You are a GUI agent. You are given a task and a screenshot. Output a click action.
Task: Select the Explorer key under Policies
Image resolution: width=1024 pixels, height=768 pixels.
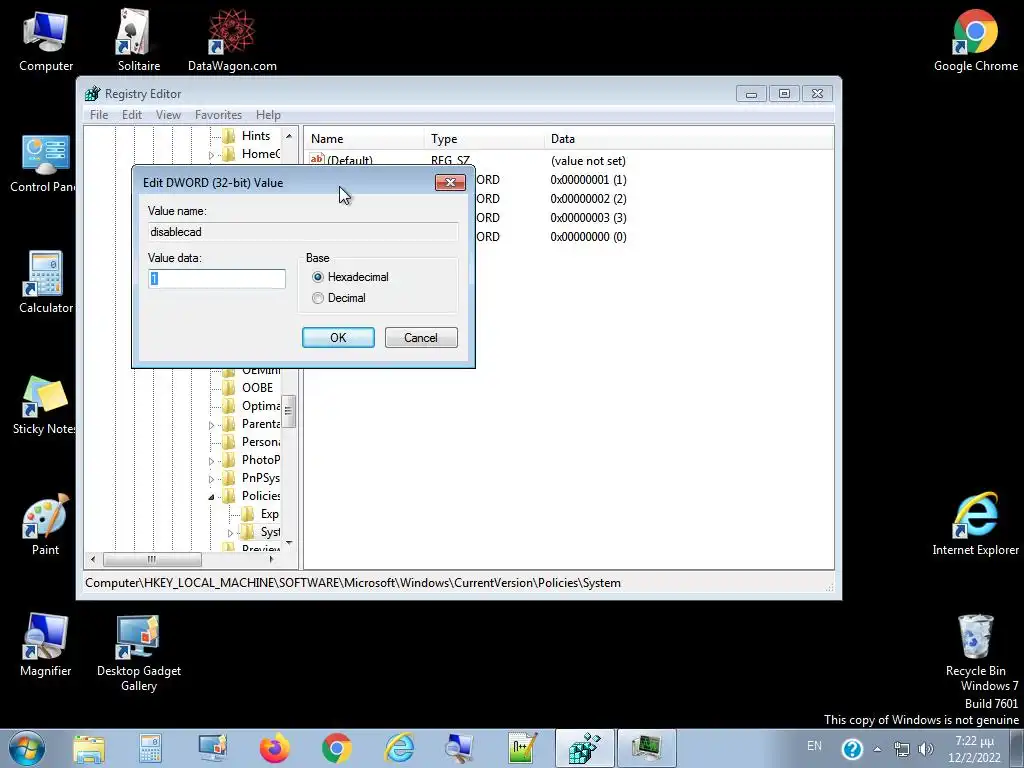[x=269, y=515]
